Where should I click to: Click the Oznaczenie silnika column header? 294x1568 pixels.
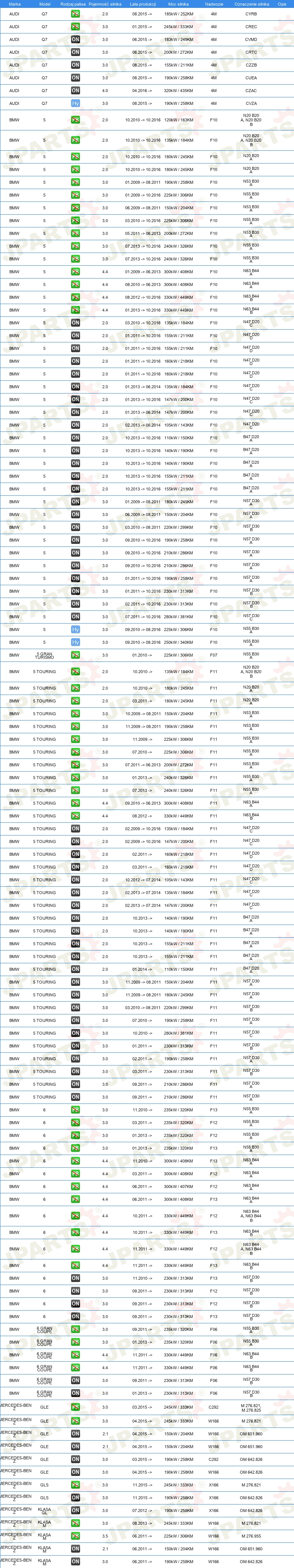pos(252,4)
